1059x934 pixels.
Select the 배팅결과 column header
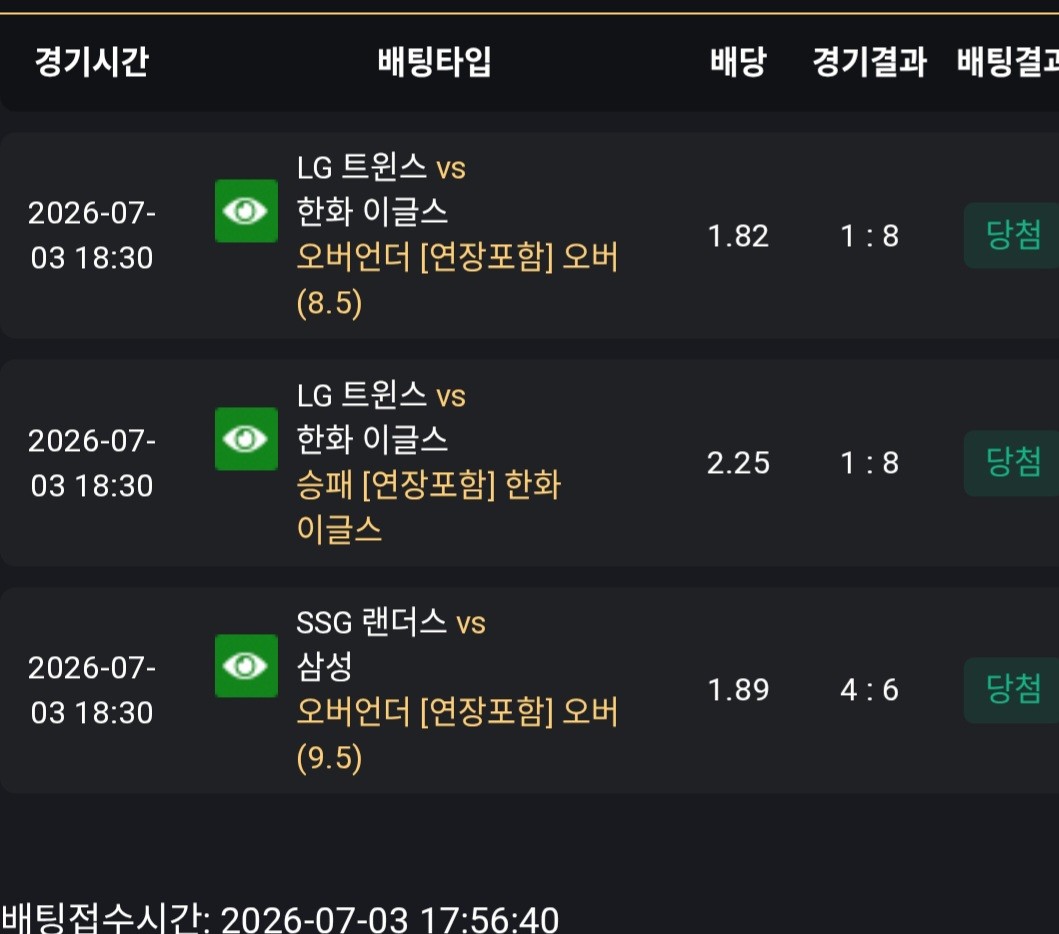(x=1008, y=61)
